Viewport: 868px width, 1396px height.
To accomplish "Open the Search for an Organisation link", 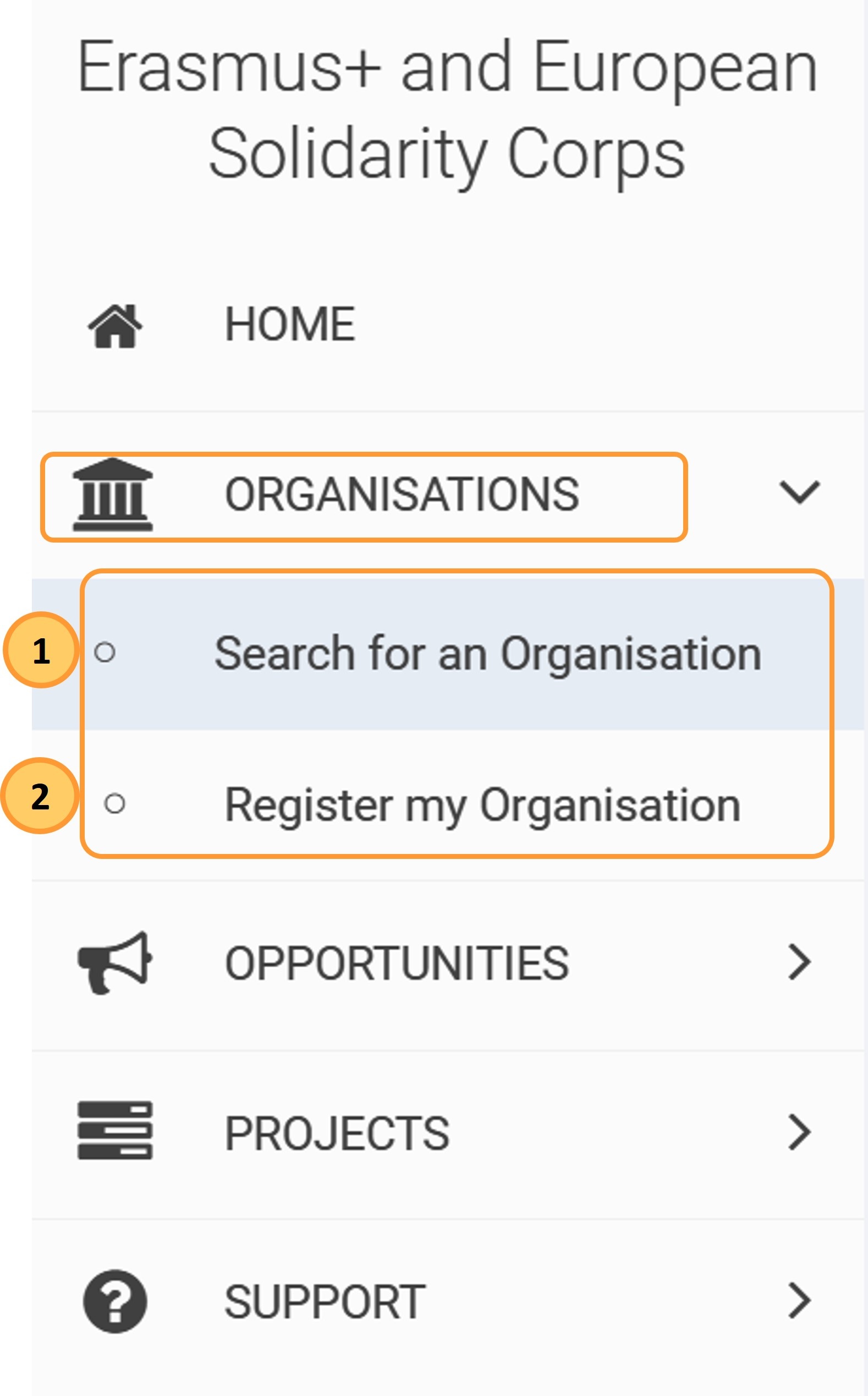I will coord(487,654).
